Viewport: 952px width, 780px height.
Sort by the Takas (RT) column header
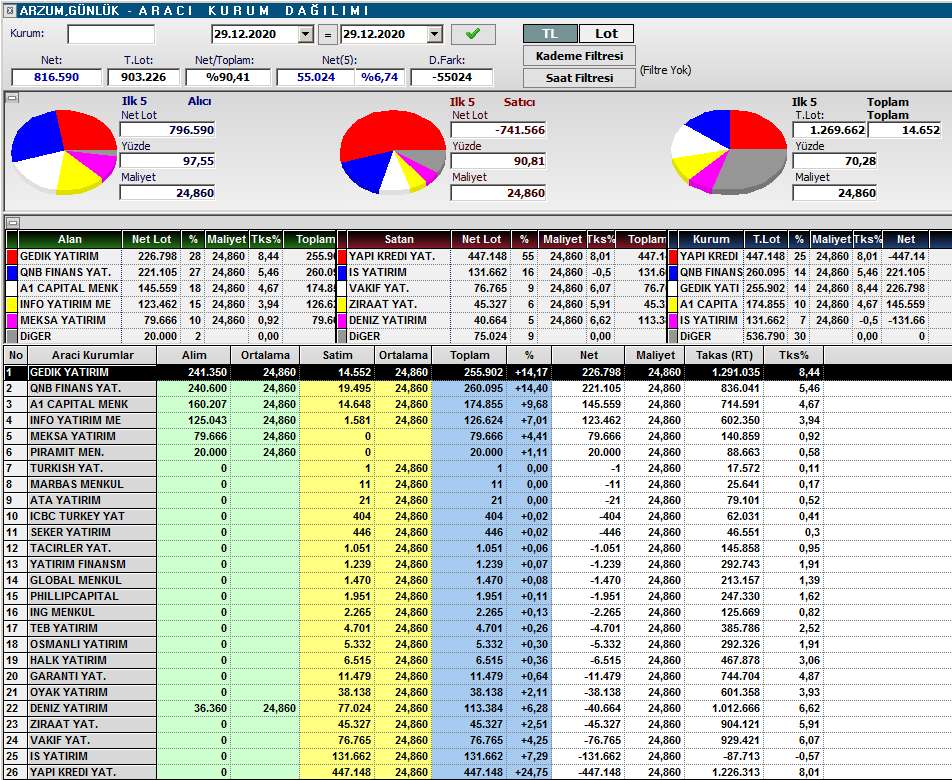pos(724,355)
